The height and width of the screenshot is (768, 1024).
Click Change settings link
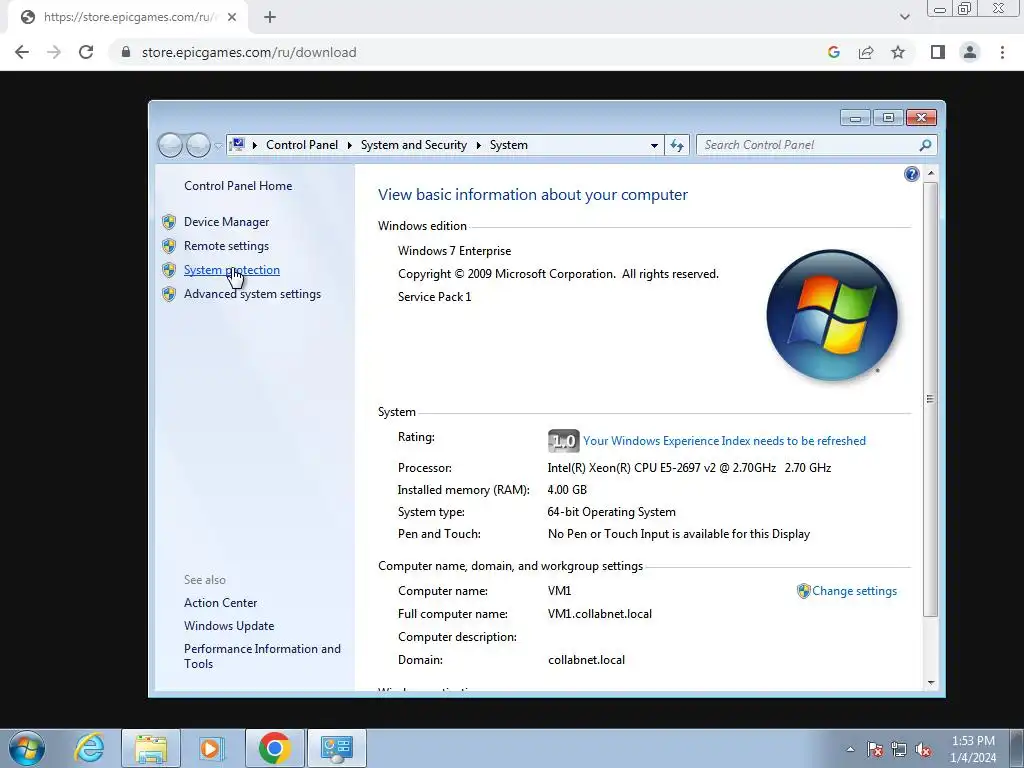854,591
